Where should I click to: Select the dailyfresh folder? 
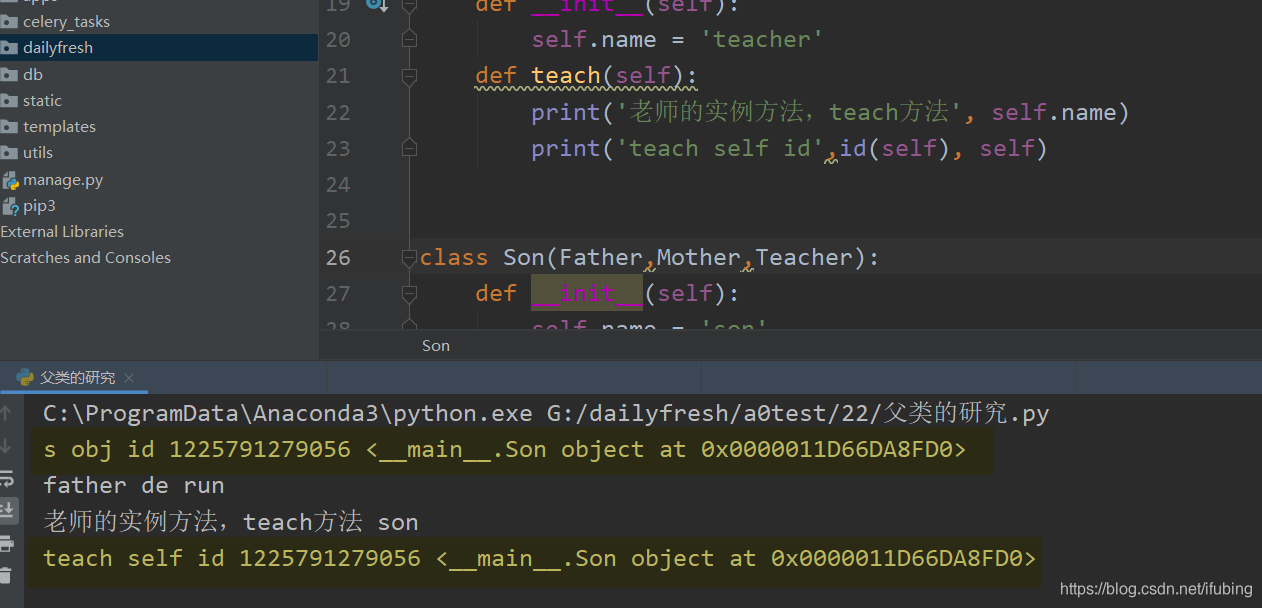(x=58, y=48)
